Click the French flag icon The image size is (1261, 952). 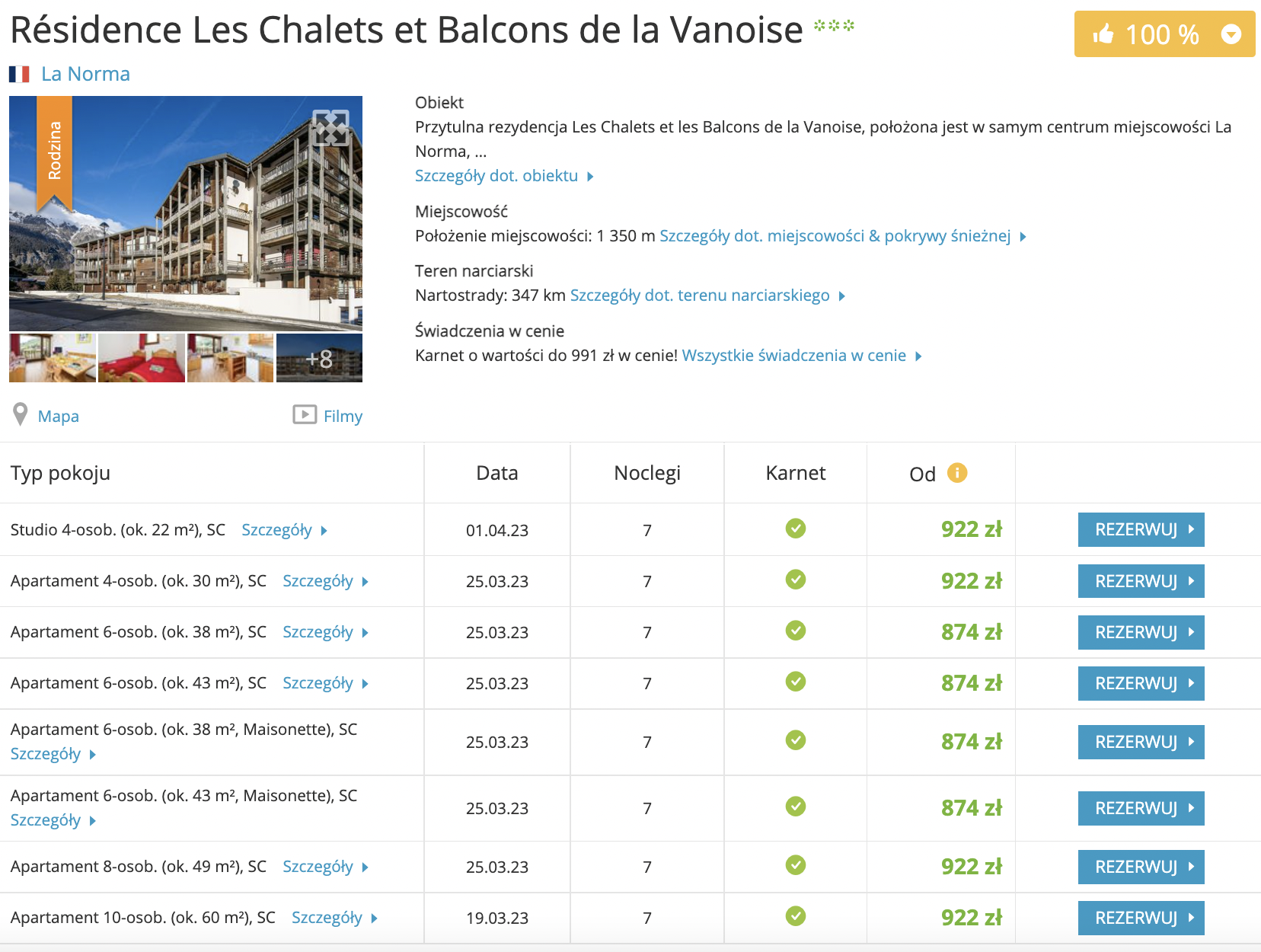tap(19, 74)
